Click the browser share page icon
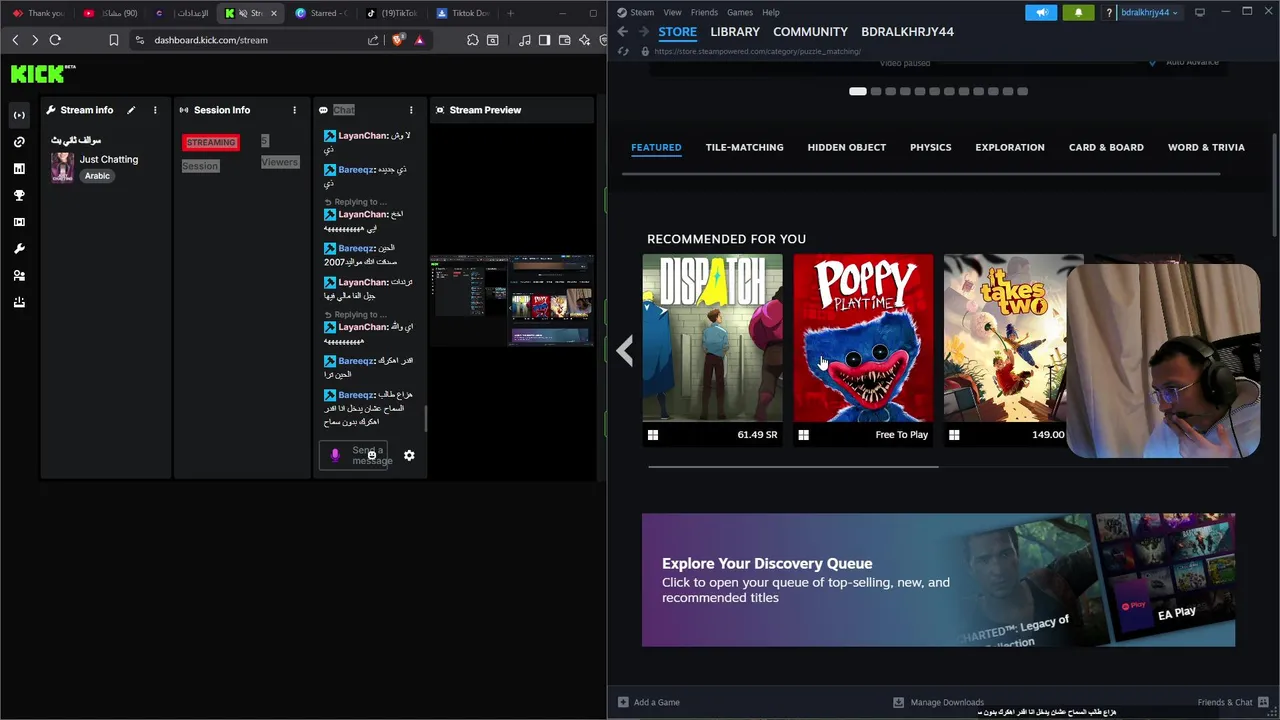1280x720 pixels. coord(373,40)
